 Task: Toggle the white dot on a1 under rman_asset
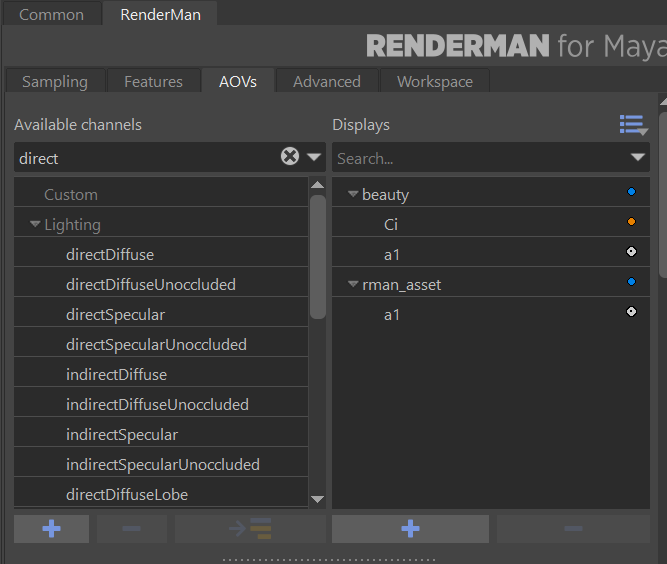pyautogui.click(x=631, y=312)
